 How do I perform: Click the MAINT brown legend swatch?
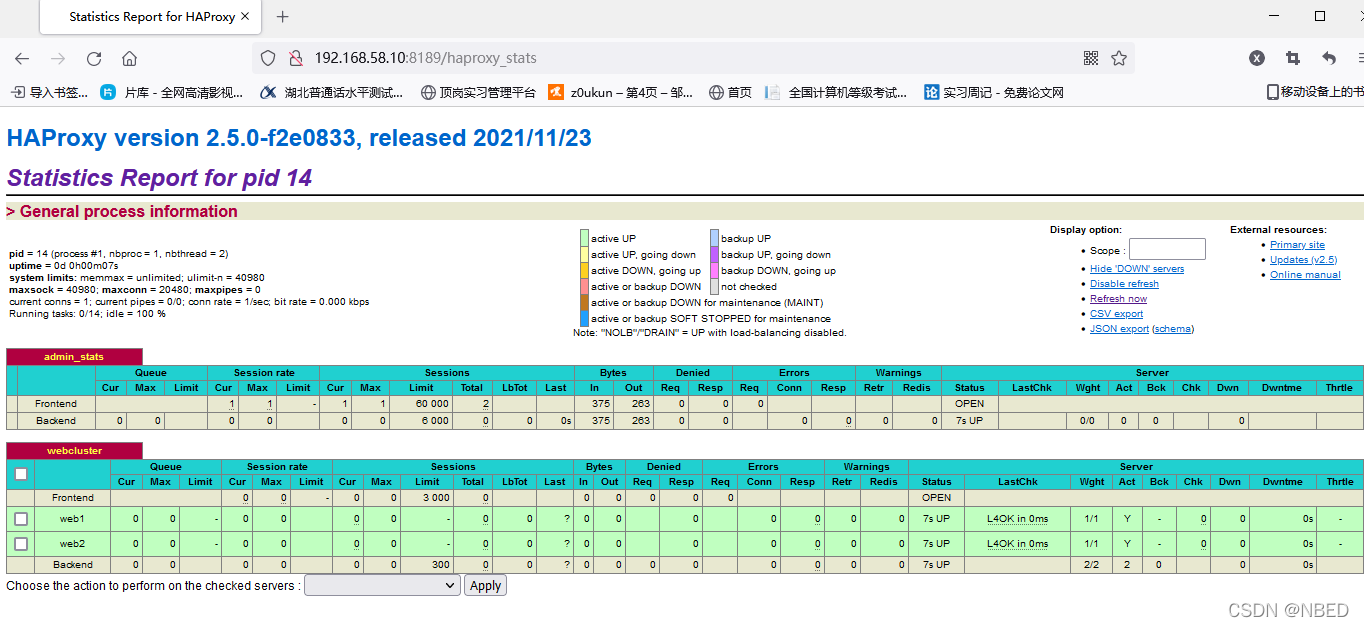click(584, 302)
